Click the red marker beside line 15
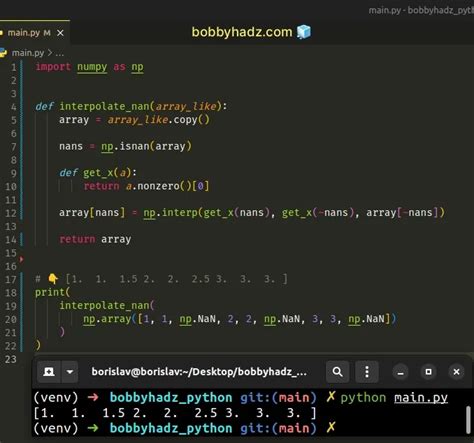474x443 pixels. [x=21, y=259]
